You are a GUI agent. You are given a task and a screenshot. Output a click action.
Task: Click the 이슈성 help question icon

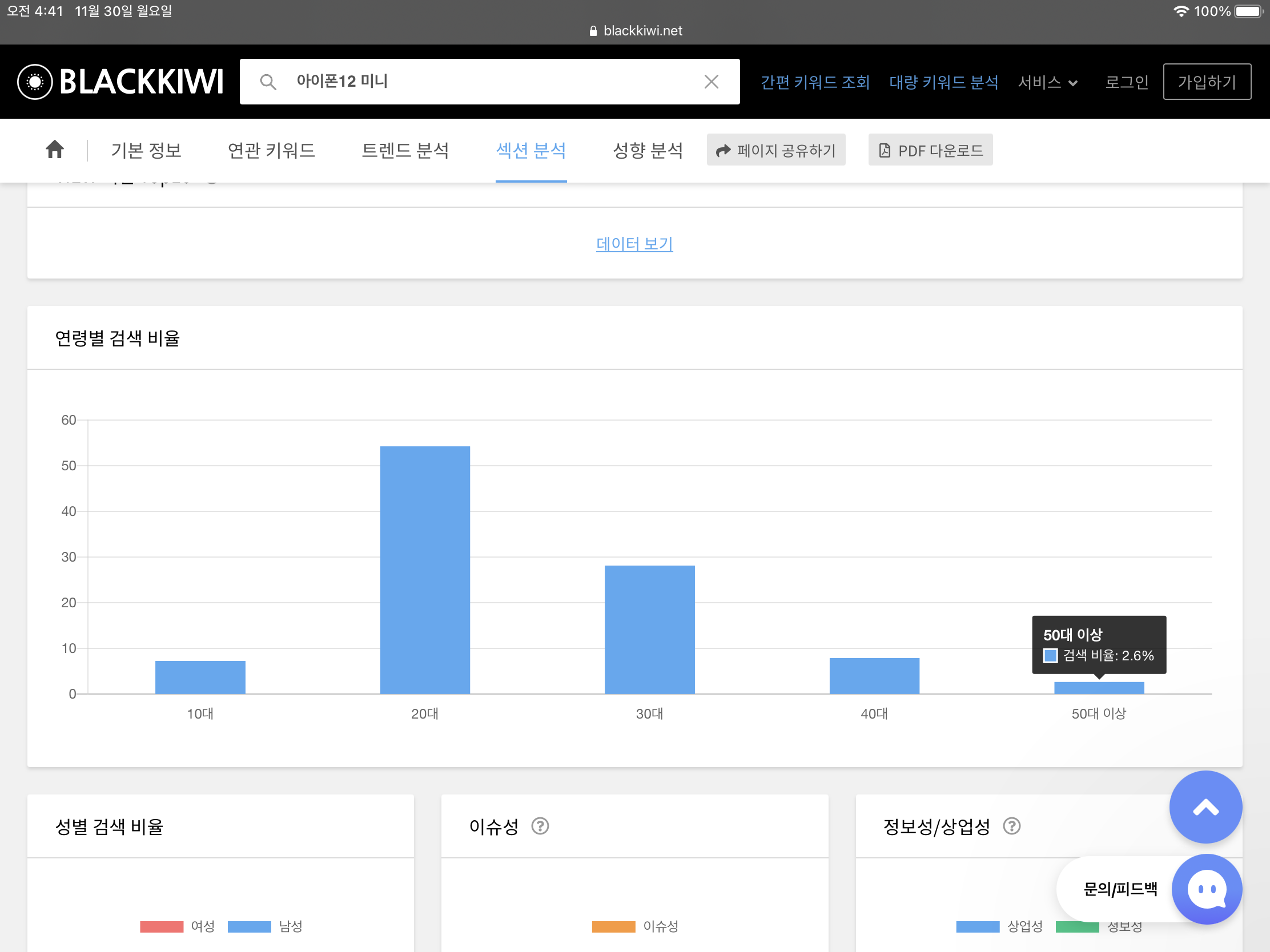(540, 826)
